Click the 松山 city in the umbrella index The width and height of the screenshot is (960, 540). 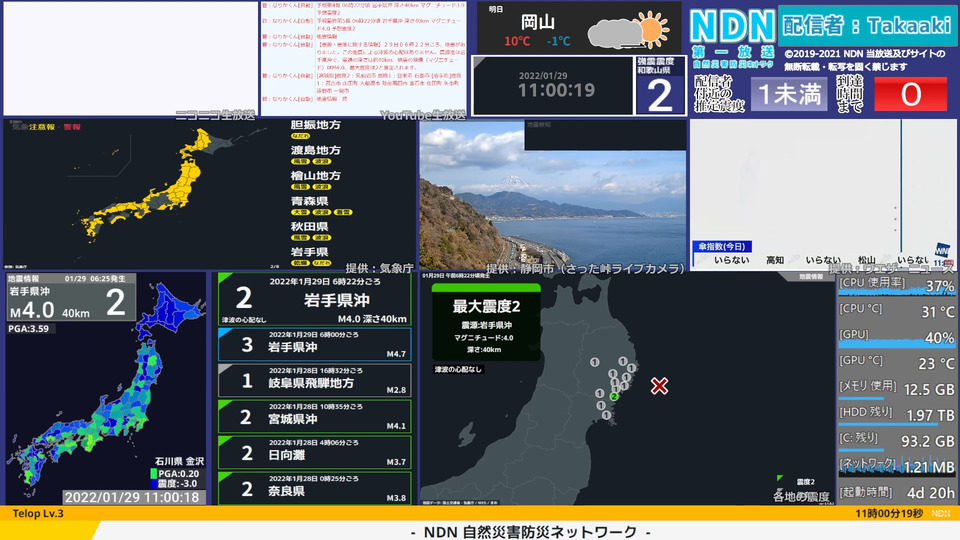(x=866, y=260)
